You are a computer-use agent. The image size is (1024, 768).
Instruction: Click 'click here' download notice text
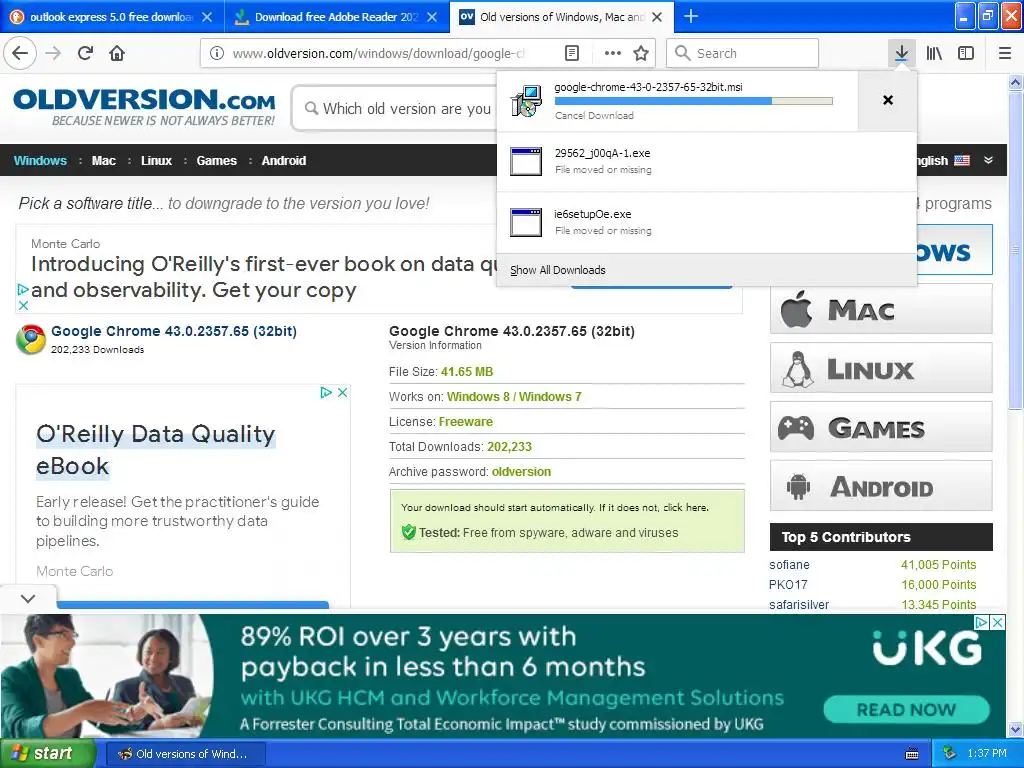pyautogui.click(x=684, y=507)
